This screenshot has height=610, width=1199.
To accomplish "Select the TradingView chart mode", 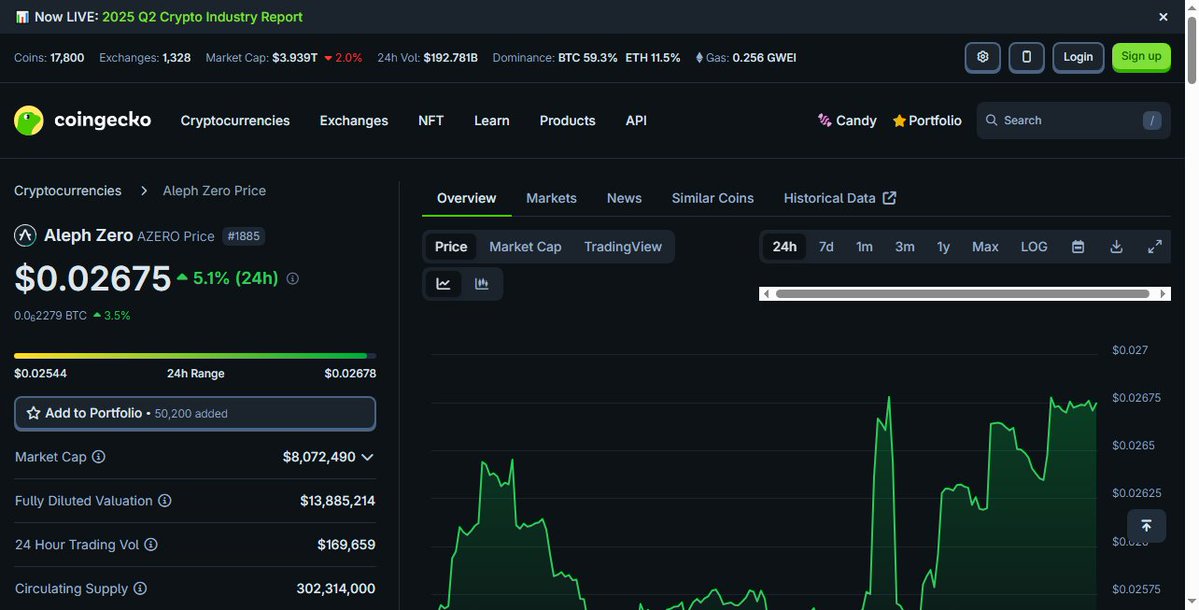I will (x=622, y=247).
